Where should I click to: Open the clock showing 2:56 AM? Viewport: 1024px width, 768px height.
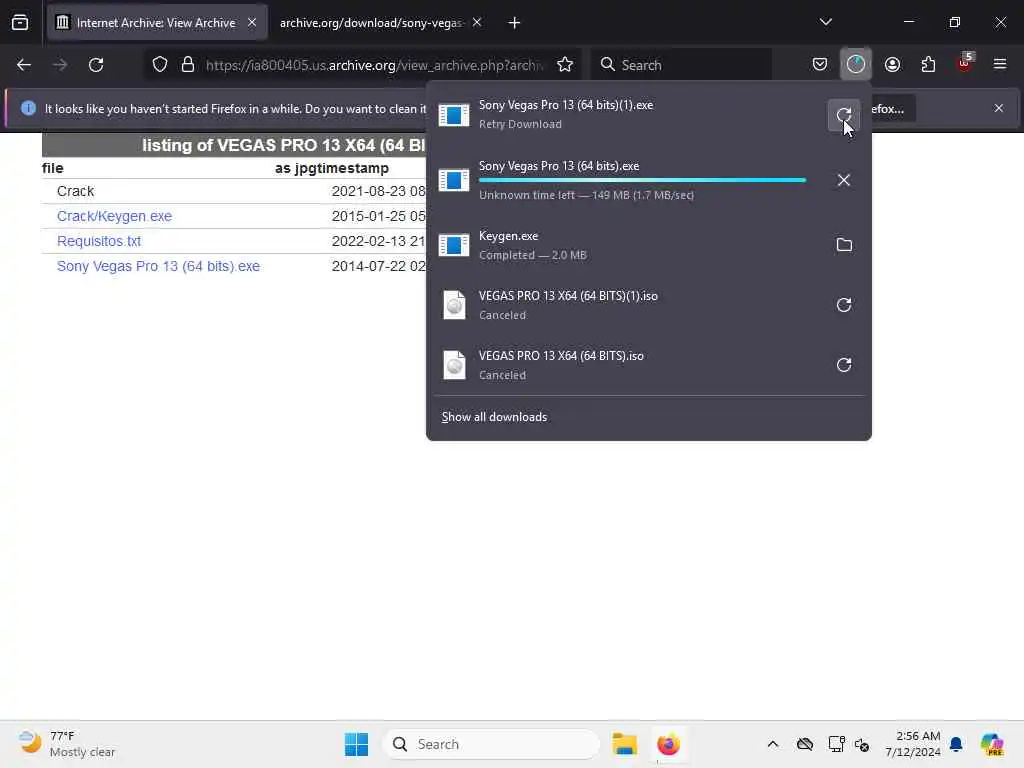pos(912,744)
